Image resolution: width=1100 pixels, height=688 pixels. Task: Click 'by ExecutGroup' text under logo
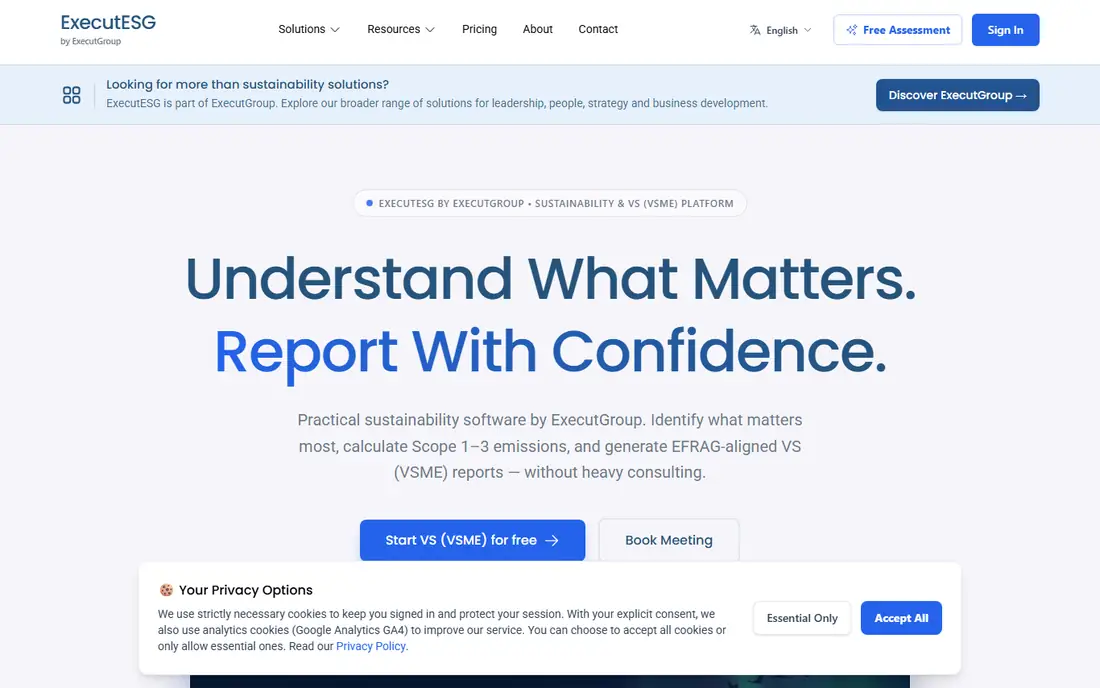point(90,41)
